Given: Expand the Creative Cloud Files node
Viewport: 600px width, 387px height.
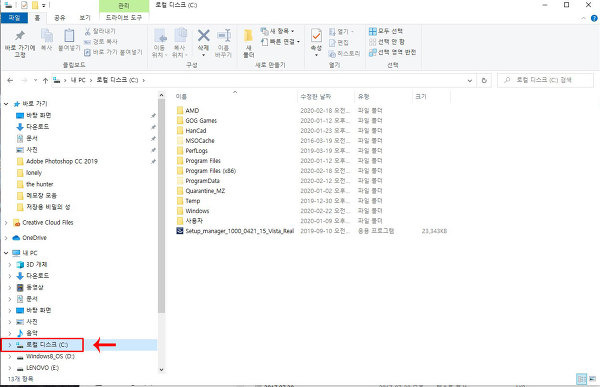Looking at the screenshot, I should [x=6, y=222].
